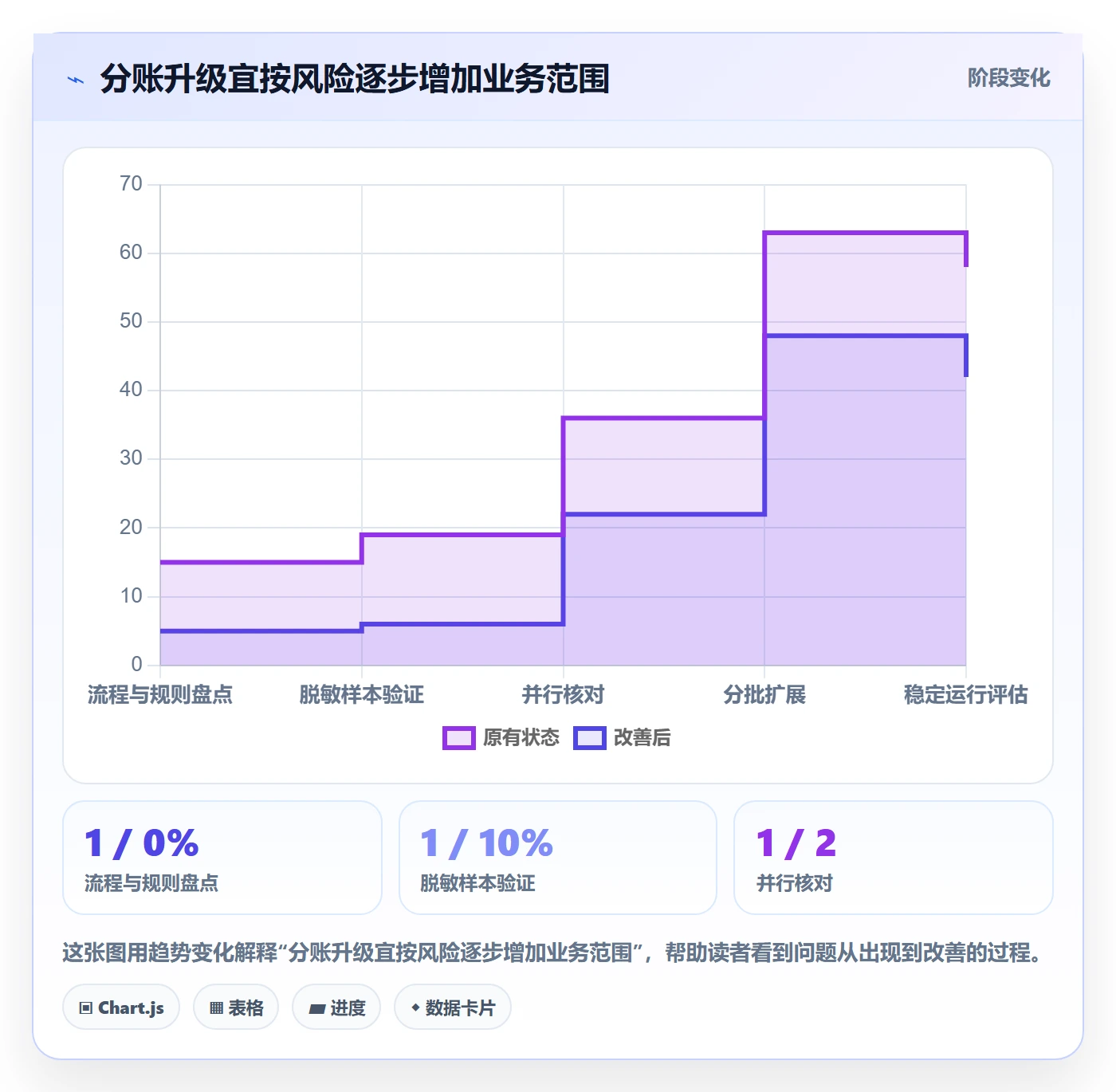This screenshot has width=1116, height=1092.
Task: Click the 流程与规则盘点 caption in the first card
Action: (151, 883)
